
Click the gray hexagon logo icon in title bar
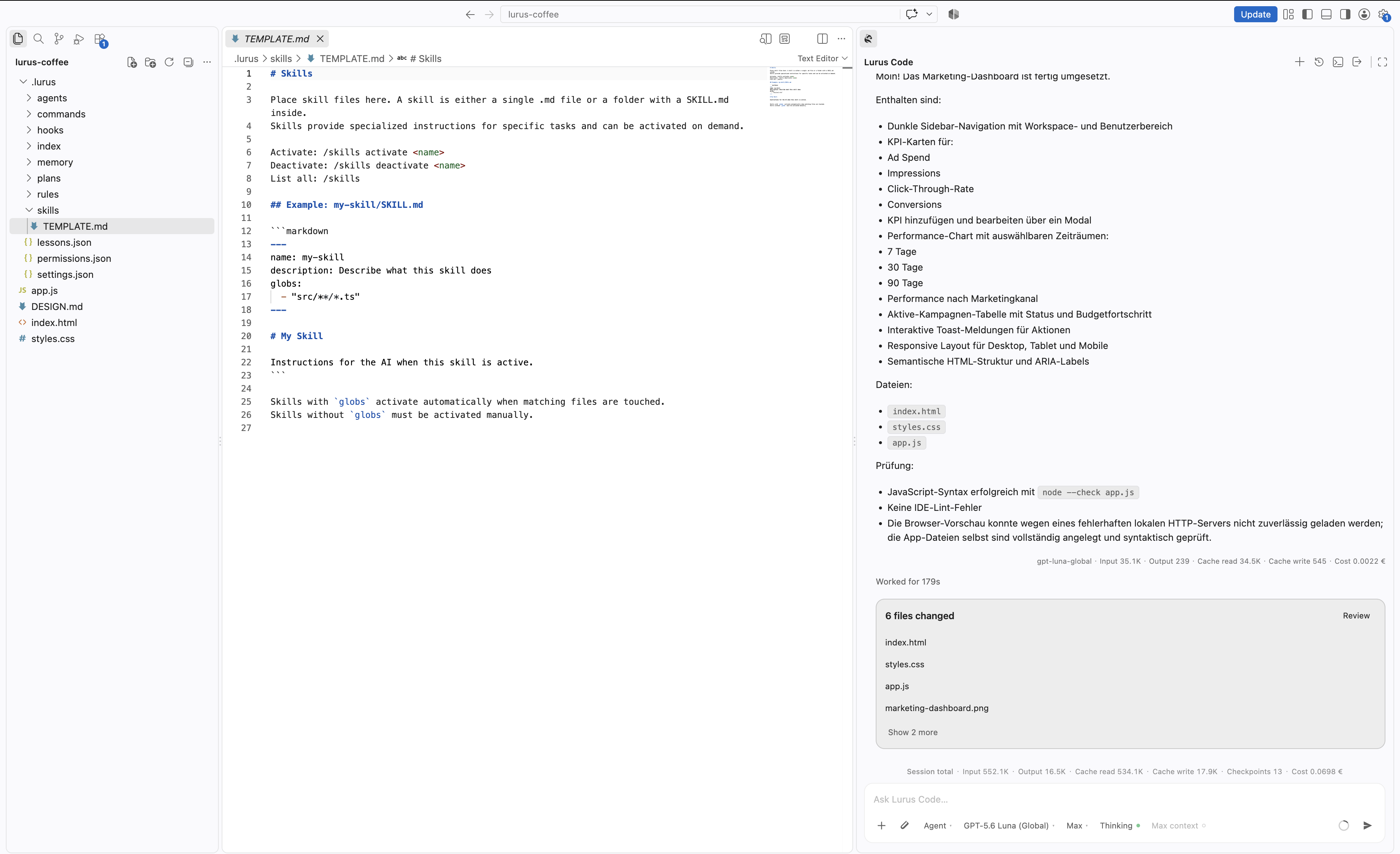(953, 14)
